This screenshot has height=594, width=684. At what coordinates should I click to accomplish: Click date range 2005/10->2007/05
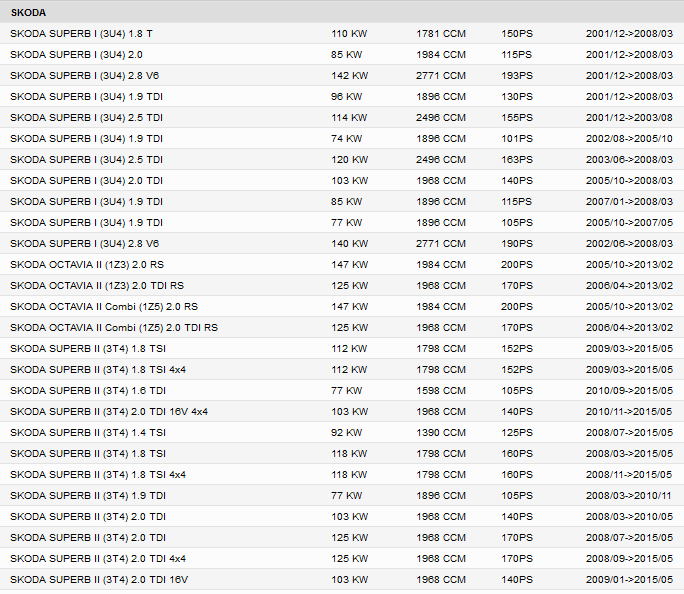629,222
